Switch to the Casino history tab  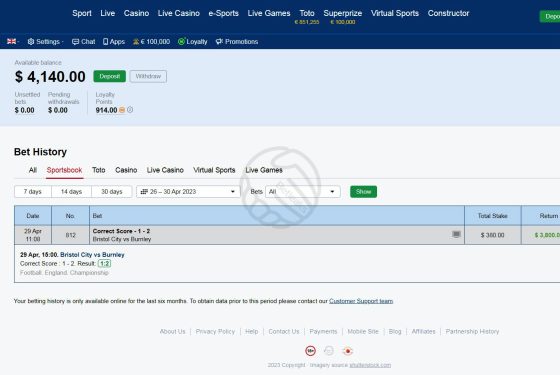click(x=126, y=170)
